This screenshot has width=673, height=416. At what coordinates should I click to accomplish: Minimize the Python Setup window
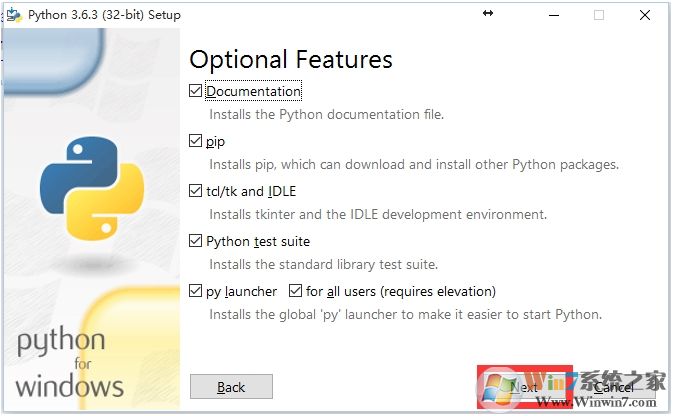[554, 15]
